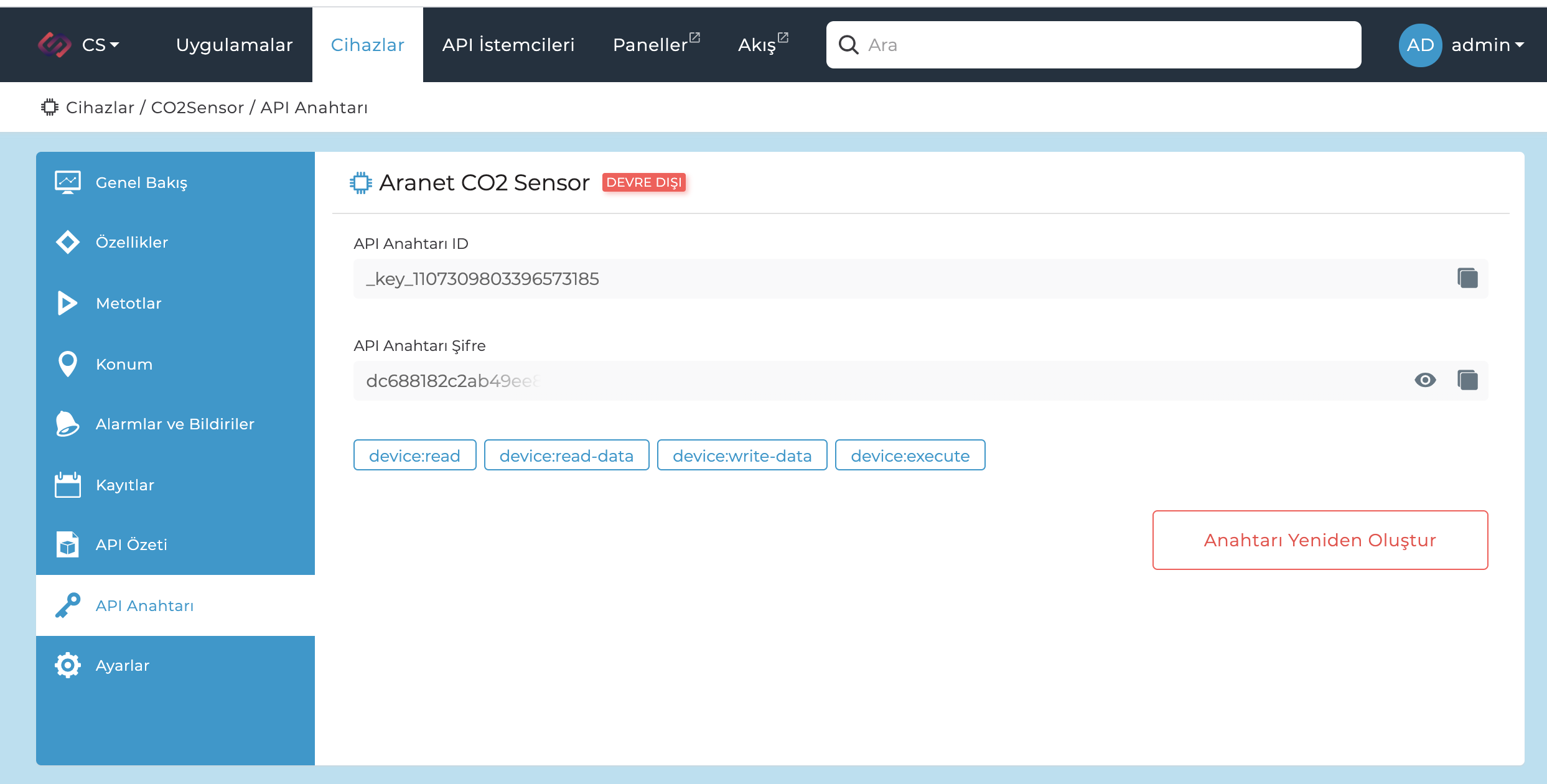Click the Ayarlar gear icon
The width and height of the screenshot is (1547, 784).
point(67,665)
